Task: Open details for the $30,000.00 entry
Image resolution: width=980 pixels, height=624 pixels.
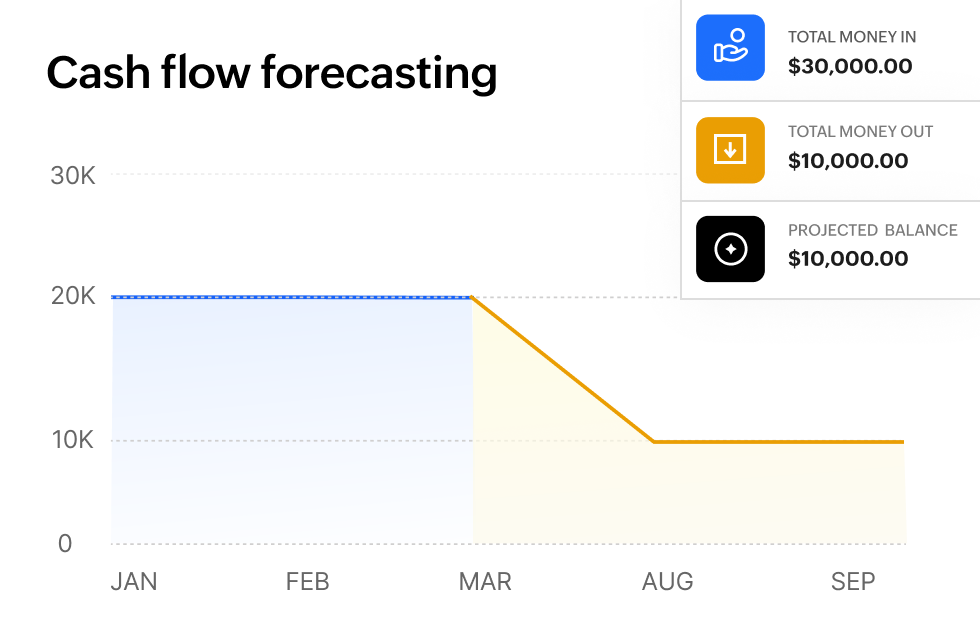Action: pos(851,66)
